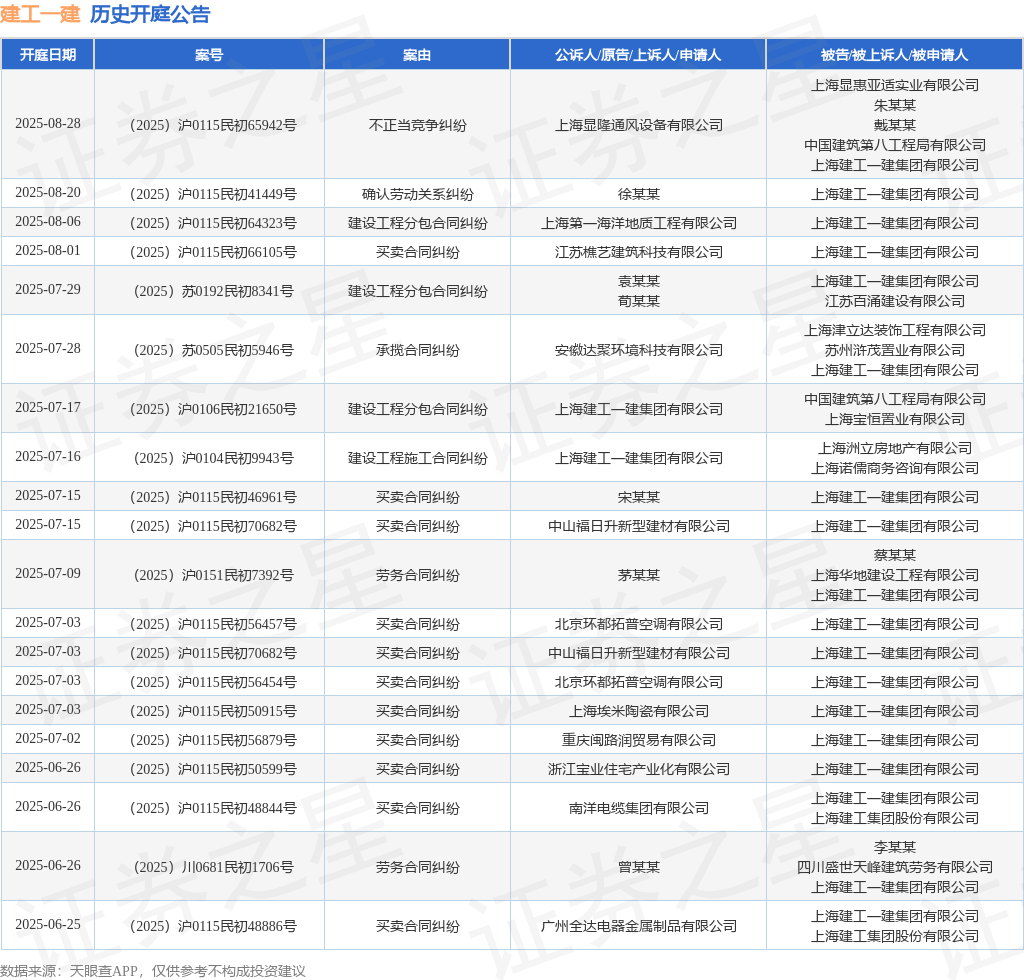Click date cell 2025-06-25

point(48,925)
